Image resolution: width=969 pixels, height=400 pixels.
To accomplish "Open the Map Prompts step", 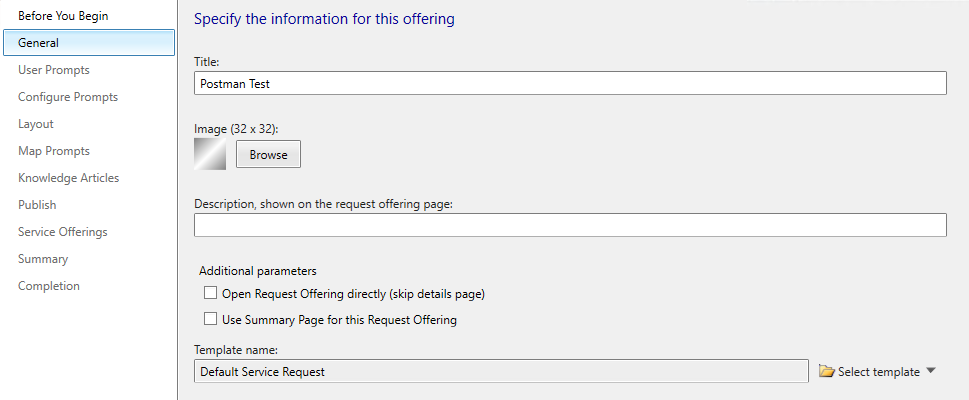I will tap(54, 151).
